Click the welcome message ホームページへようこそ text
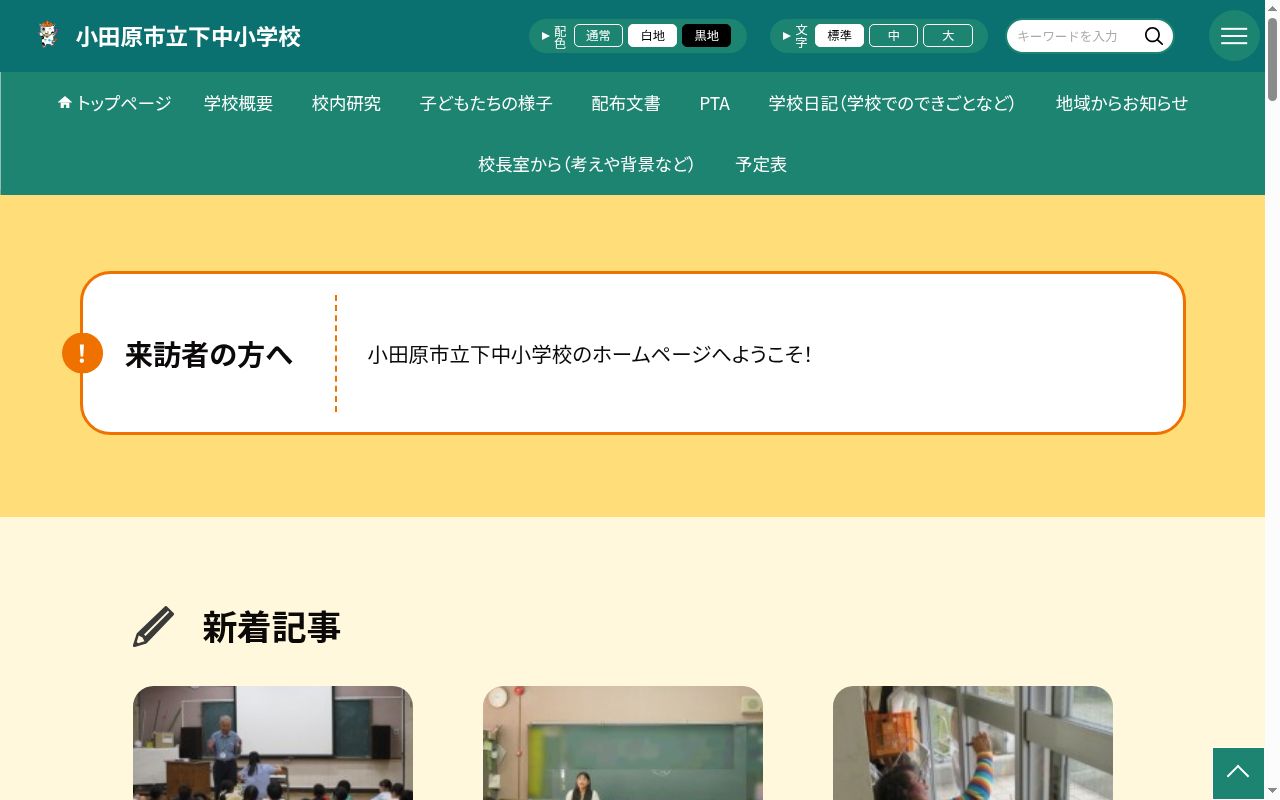Image resolution: width=1280 pixels, height=800 pixels. 589,354
